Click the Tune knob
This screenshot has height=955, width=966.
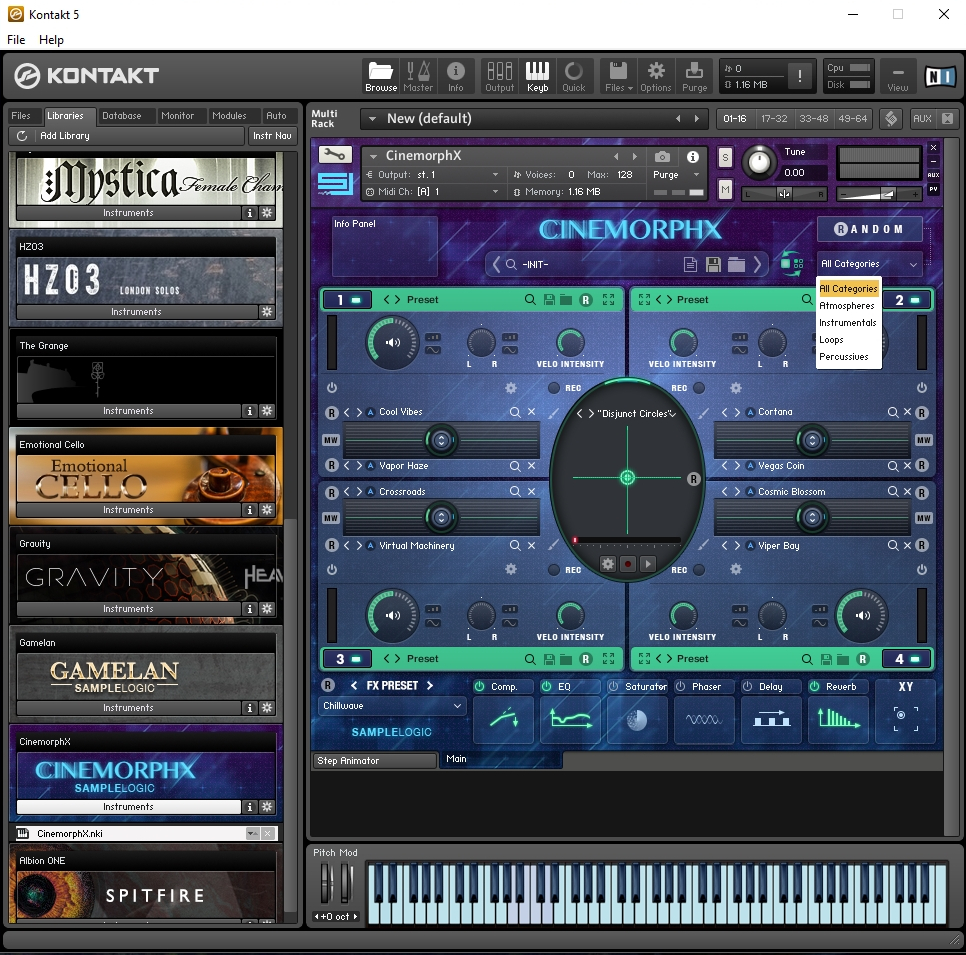pos(759,162)
